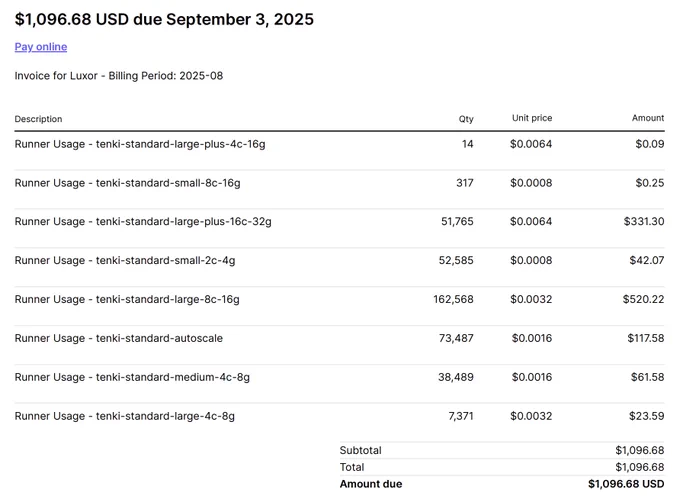This screenshot has width=680, height=499.
Task: Select the tenki-standard-large-8c-16g description
Action: pos(127,300)
